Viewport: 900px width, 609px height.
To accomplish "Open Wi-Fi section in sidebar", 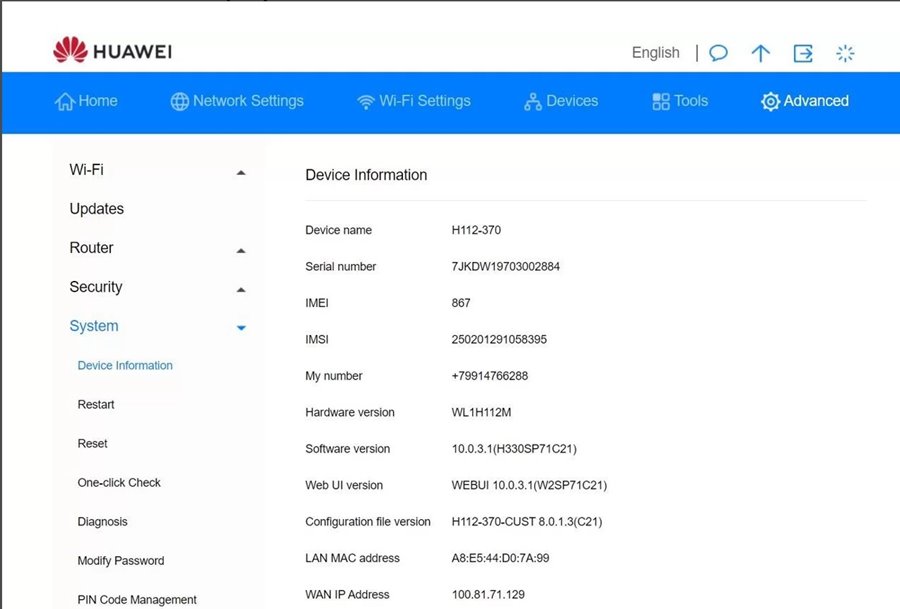I will point(87,170).
